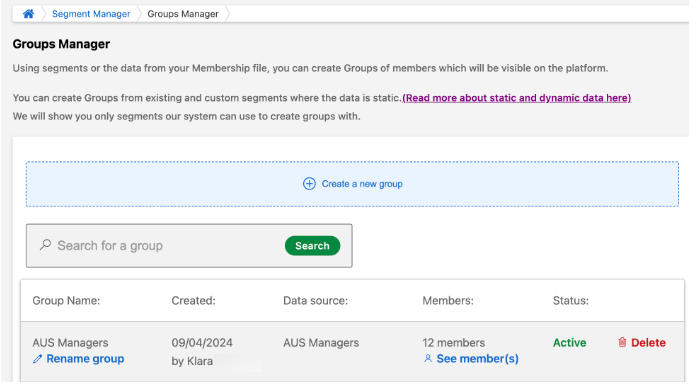The height and width of the screenshot is (384, 689).
Task: Click the Active status label
Action: point(569,343)
